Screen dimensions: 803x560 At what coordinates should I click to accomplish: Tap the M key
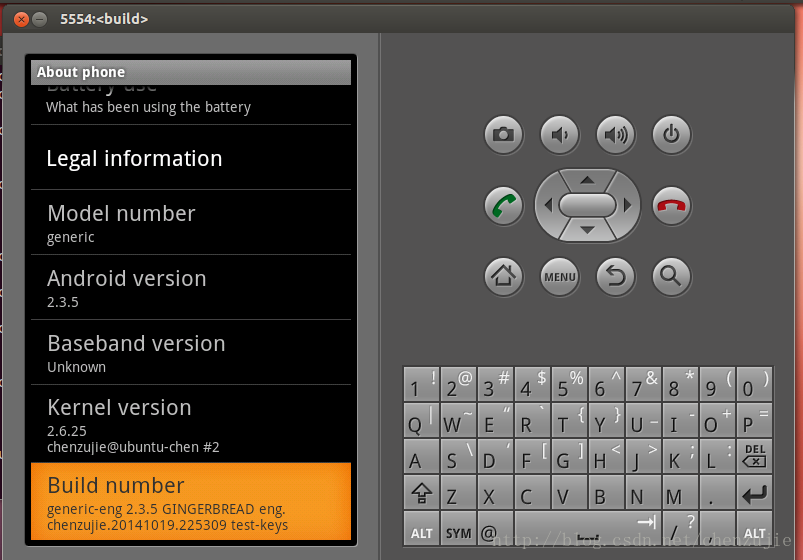(680, 492)
